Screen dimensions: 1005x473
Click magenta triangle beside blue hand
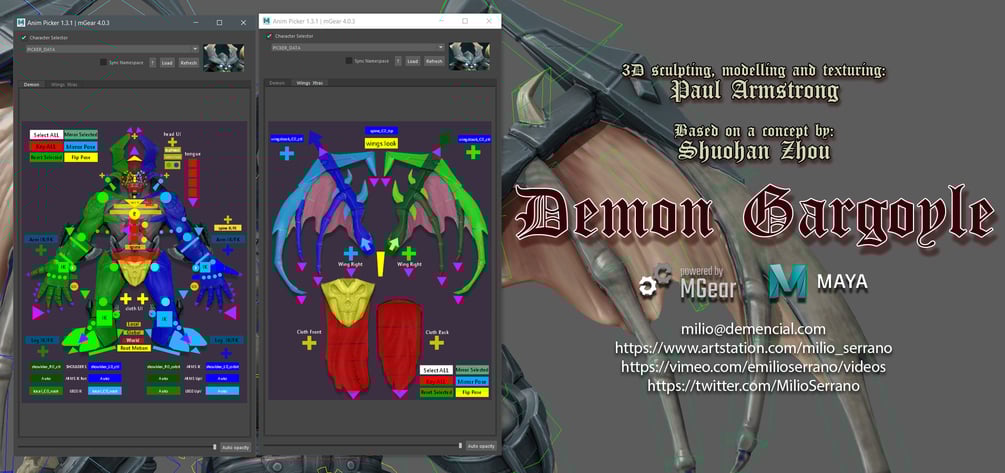231,313
